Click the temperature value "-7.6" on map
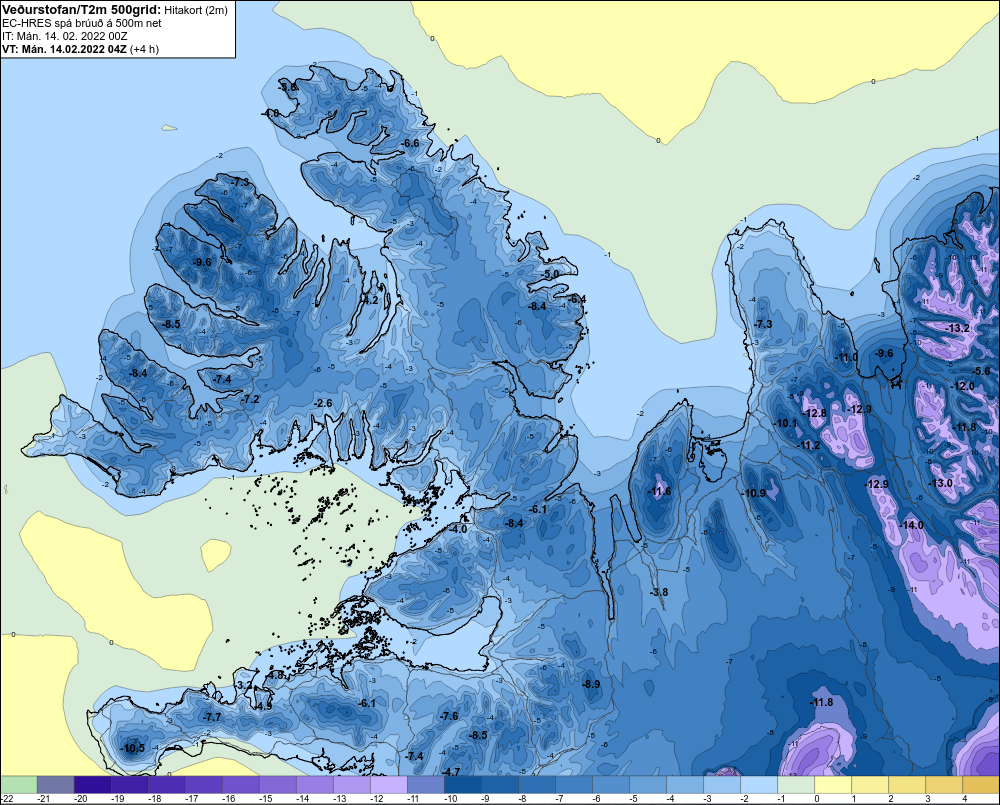1000x805 pixels. pos(449,716)
